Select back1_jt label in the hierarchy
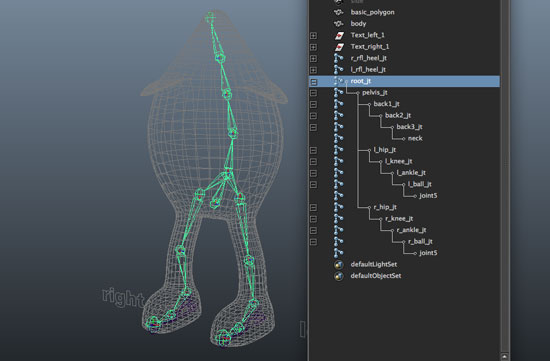Viewport: 550px width, 361px height. click(387, 104)
